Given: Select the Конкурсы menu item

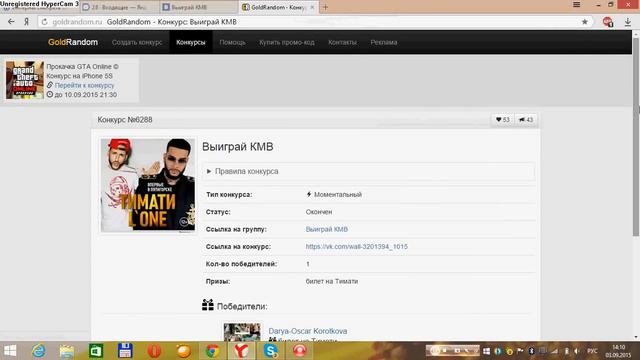Looking at the screenshot, I should pyautogui.click(x=191, y=42).
